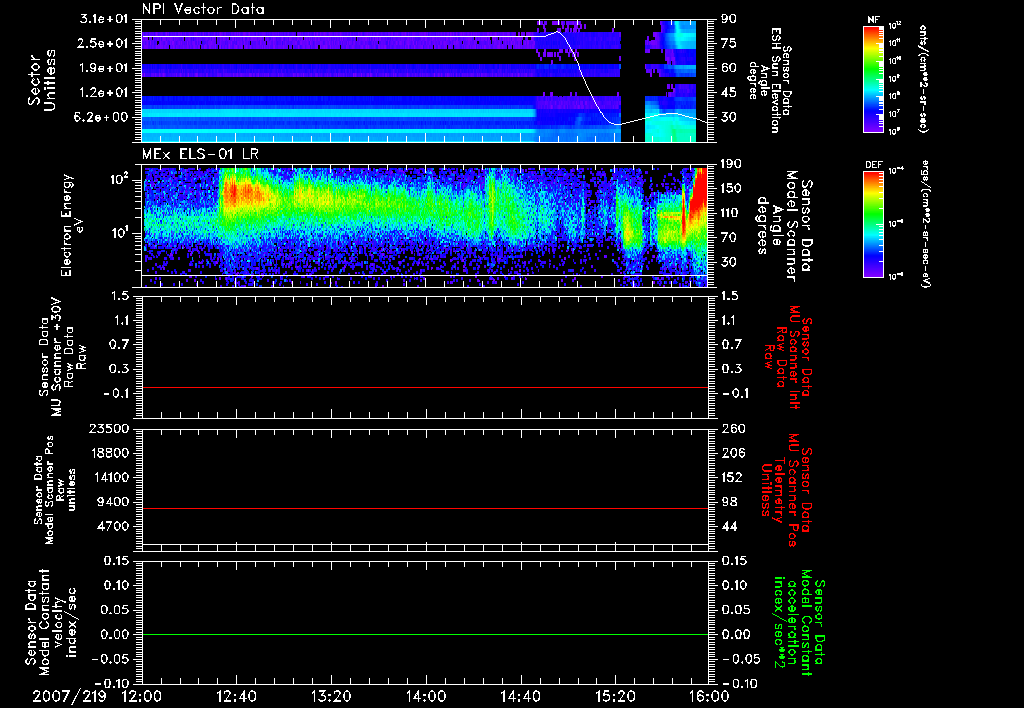
Task: Select the "NPI Vector Data" panel title
Action: (x=203, y=9)
